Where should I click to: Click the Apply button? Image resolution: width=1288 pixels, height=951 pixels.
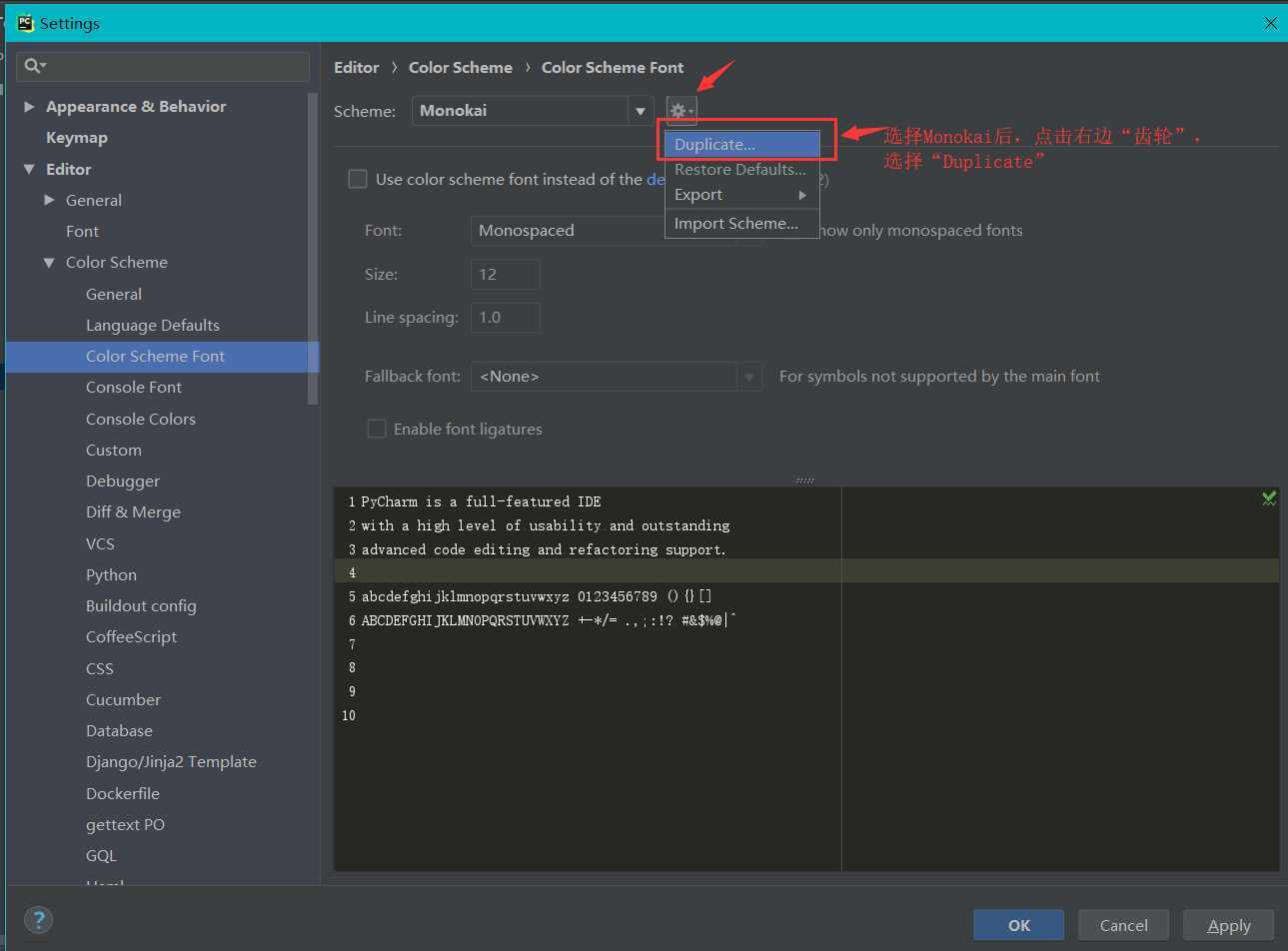1228,925
